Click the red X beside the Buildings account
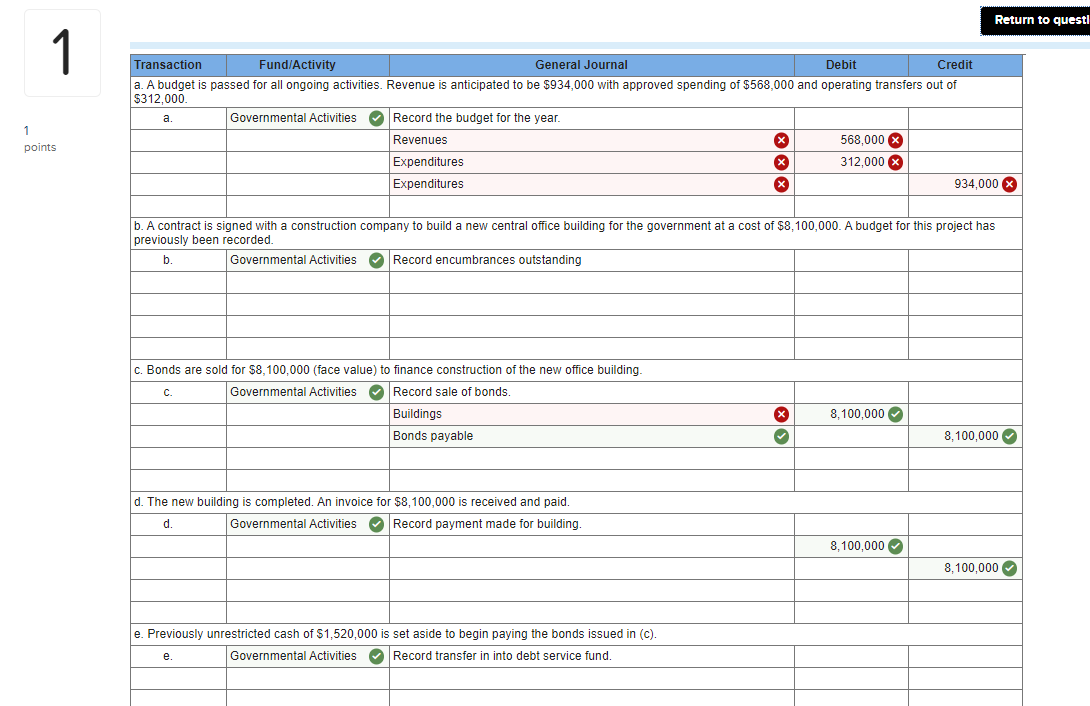1090x706 pixels. tap(781, 413)
